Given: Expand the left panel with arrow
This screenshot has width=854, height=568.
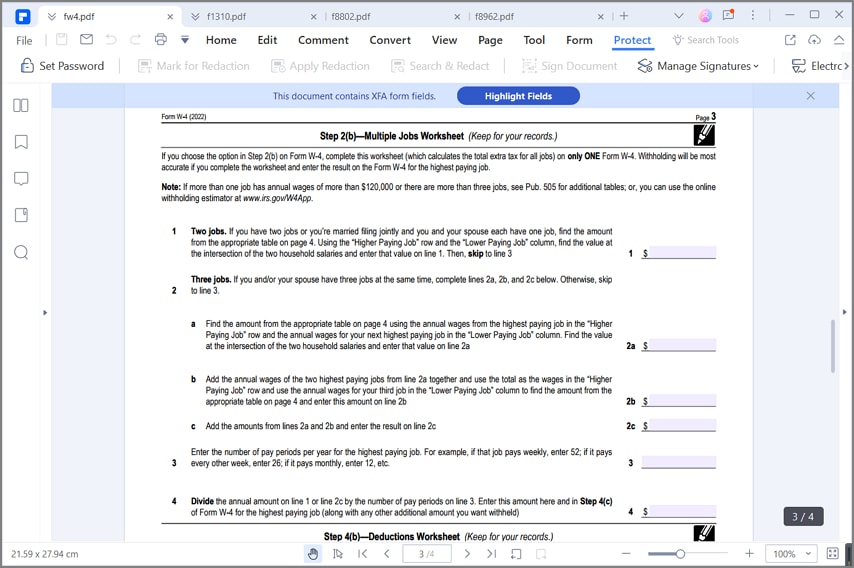Looking at the screenshot, I should click(45, 313).
